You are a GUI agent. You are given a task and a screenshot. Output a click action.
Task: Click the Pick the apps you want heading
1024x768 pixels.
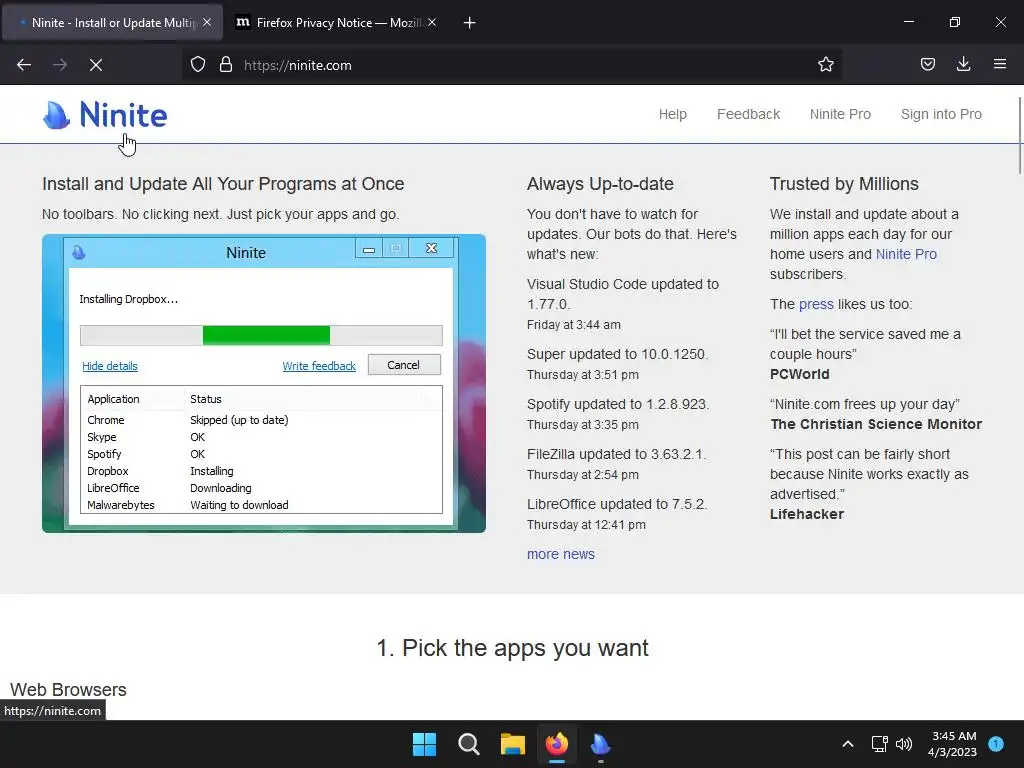point(512,648)
